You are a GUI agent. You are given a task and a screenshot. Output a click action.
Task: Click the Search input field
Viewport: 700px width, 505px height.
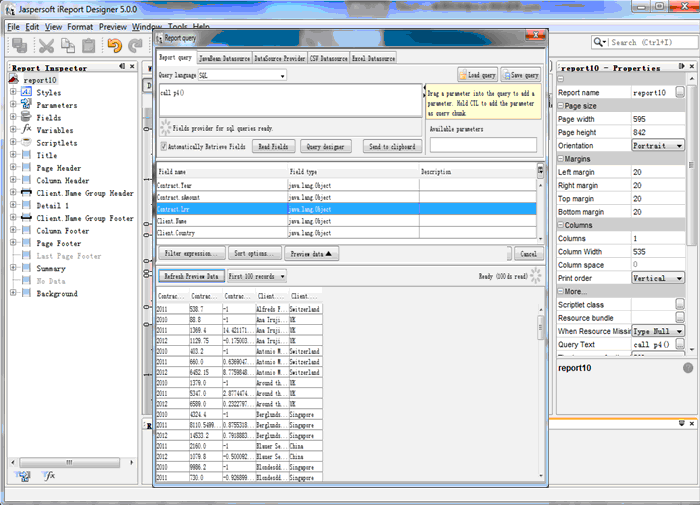click(x=650, y=42)
